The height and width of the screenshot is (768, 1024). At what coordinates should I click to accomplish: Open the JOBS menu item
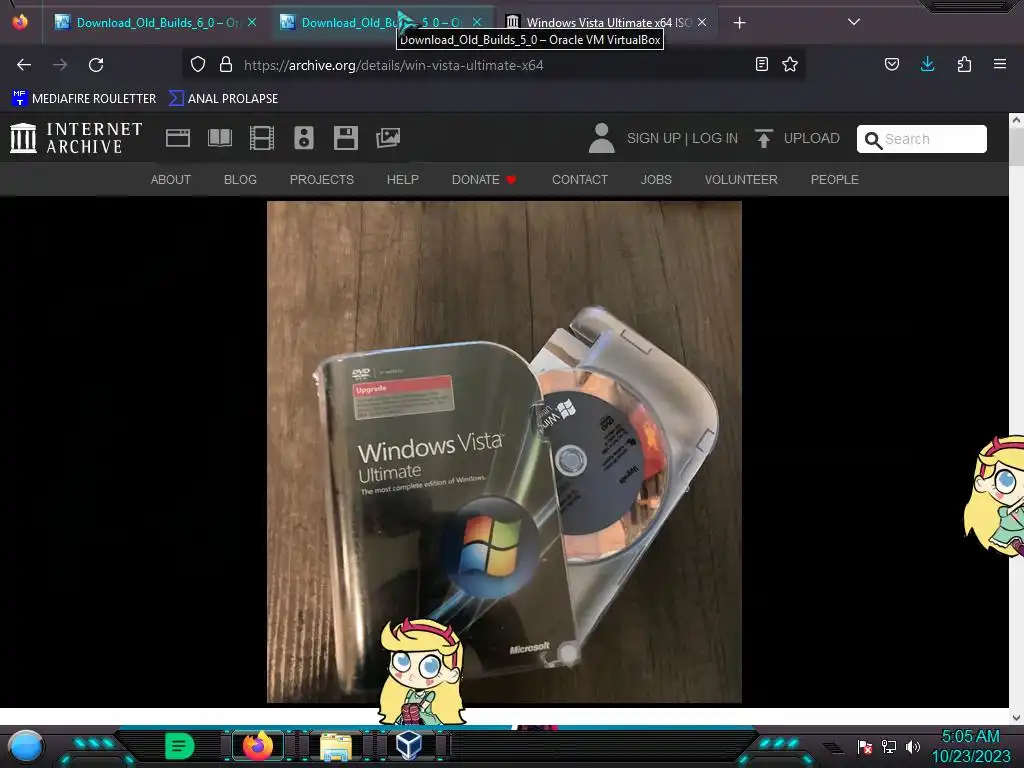pos(656,180)
